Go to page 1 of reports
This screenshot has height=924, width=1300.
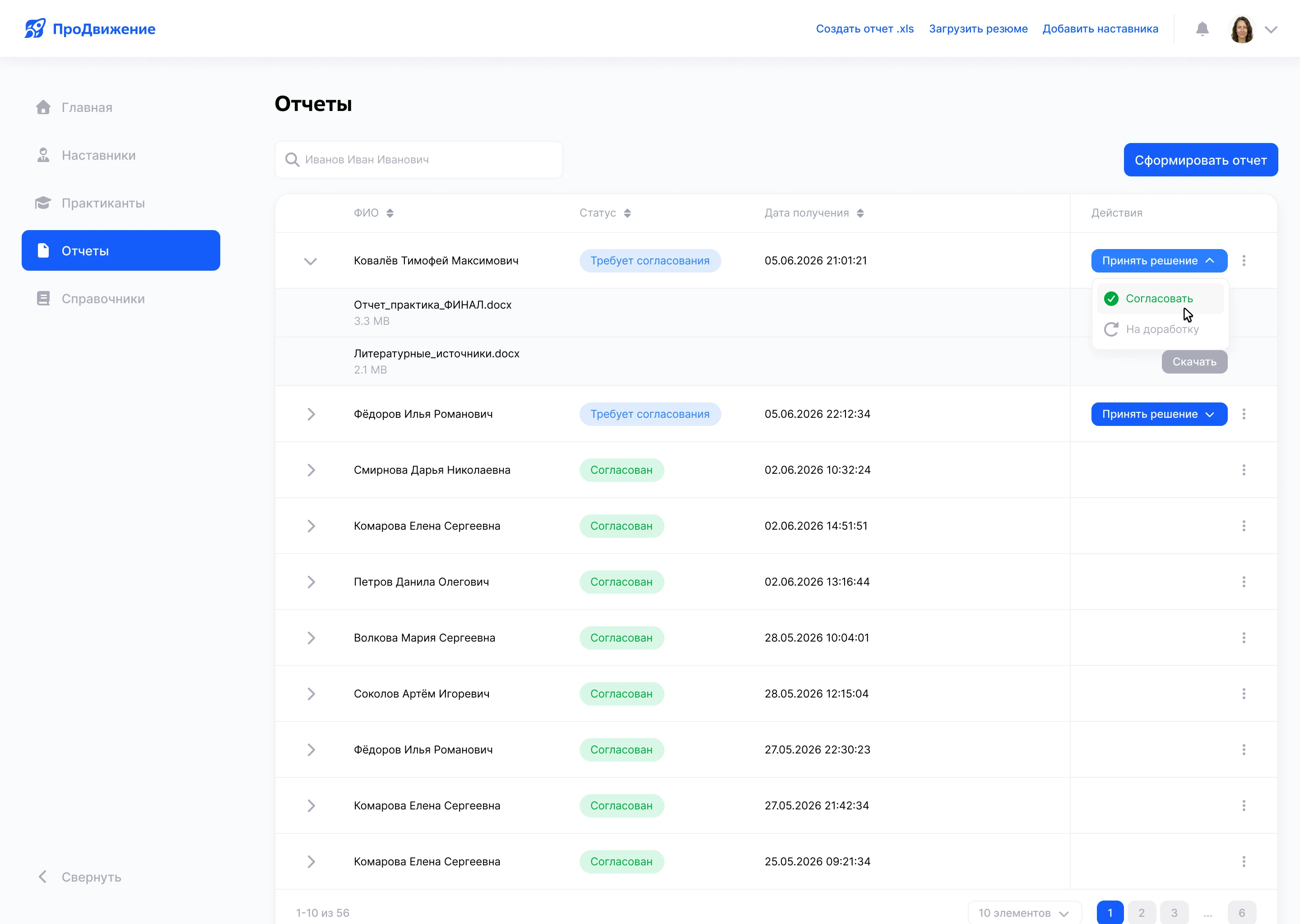tap(1110, 913)
